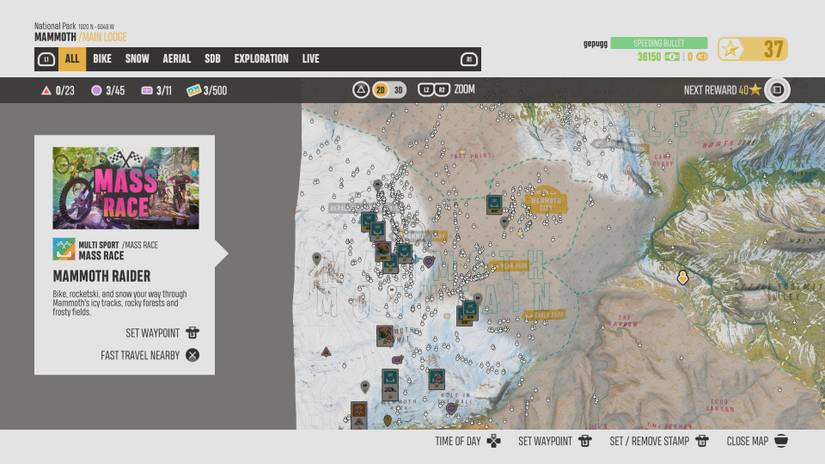This screenshot has height=464, width=825.
Task: Click the '36150' bucks amount
Action: (649, 57)
